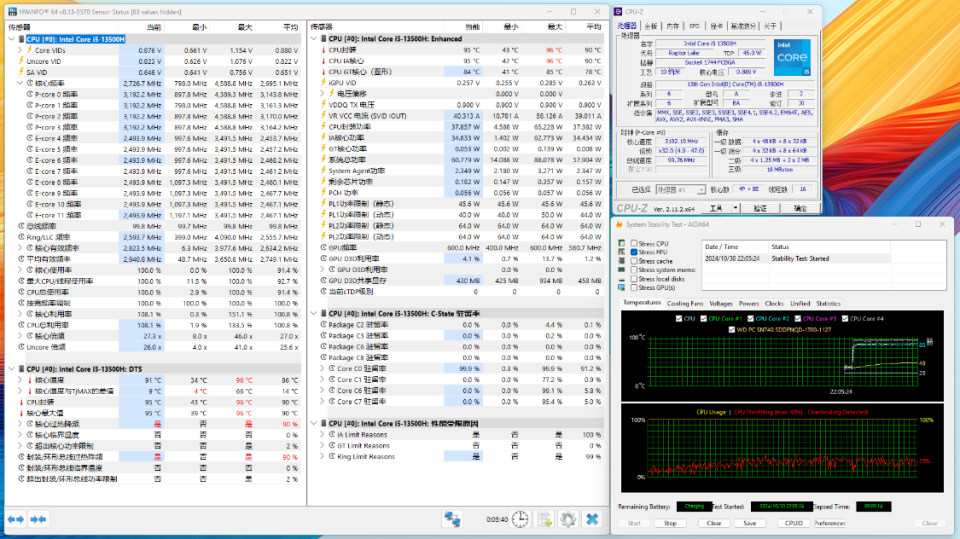The height and width of the screenshot is (539, 960).
Task: Expand the Core C0 驻留率 row
Action: point(323,369)
